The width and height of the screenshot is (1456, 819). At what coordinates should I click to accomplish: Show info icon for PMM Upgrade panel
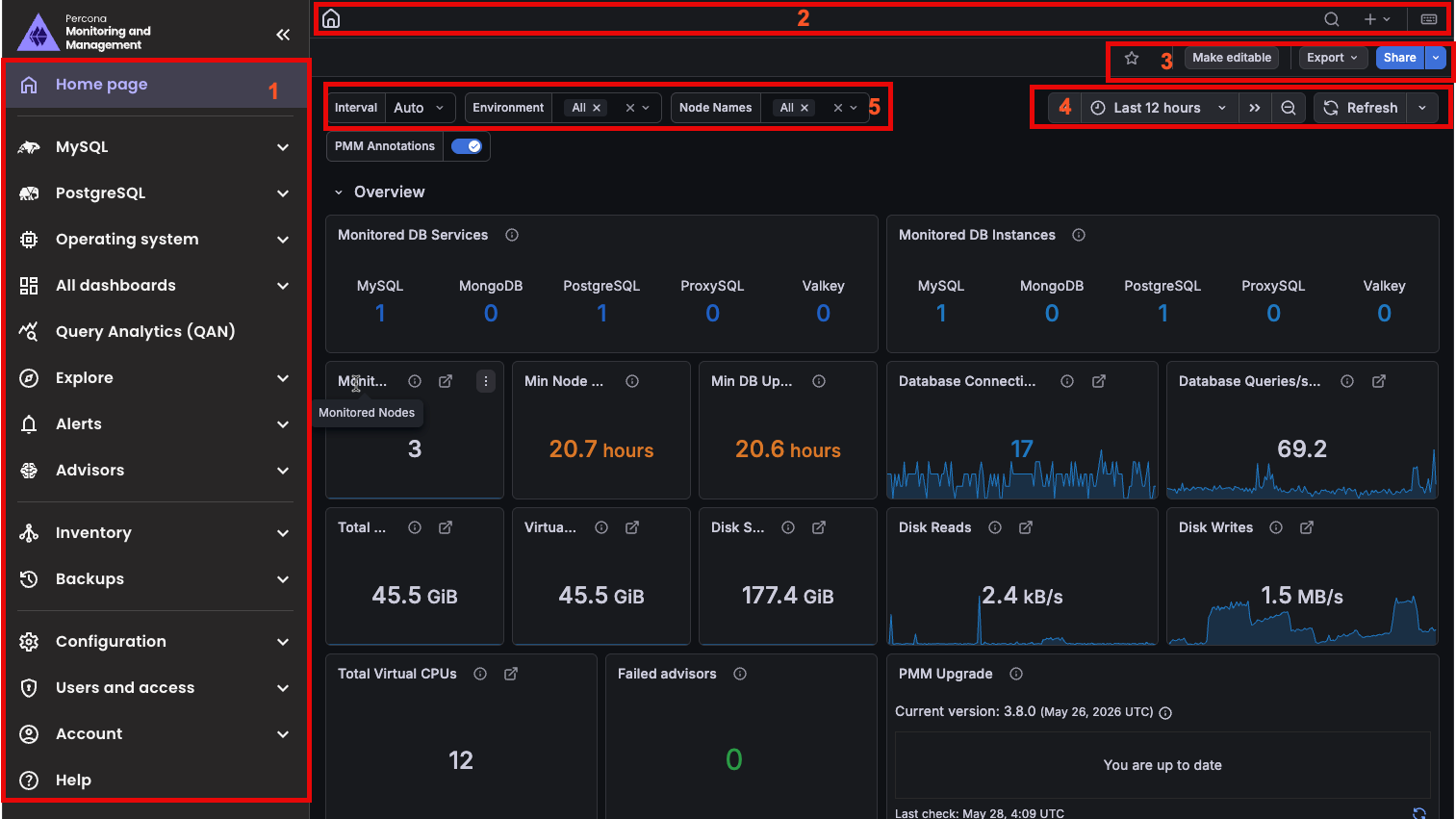(1016, 674)
